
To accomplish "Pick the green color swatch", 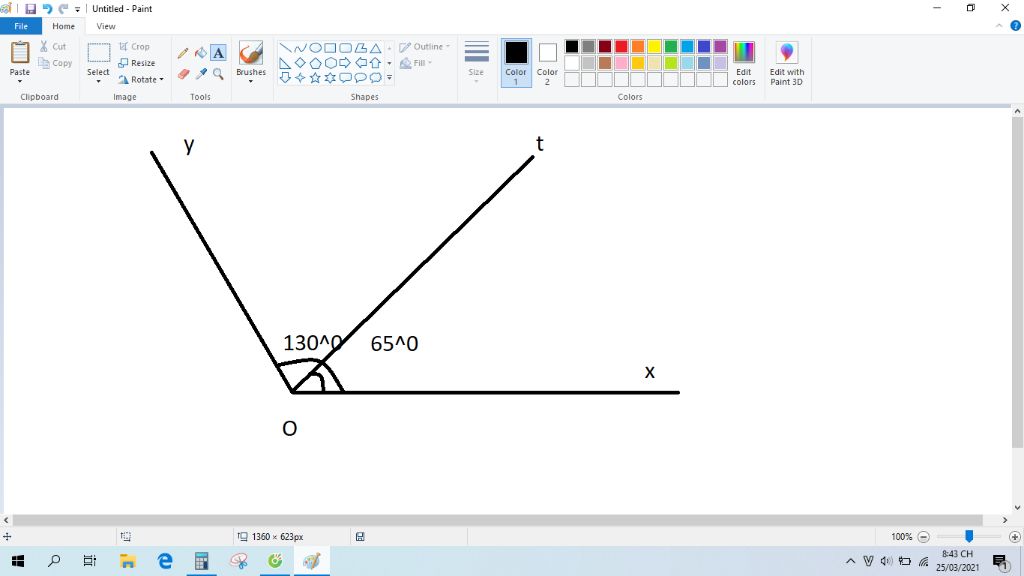I will (x=671, y=46).
